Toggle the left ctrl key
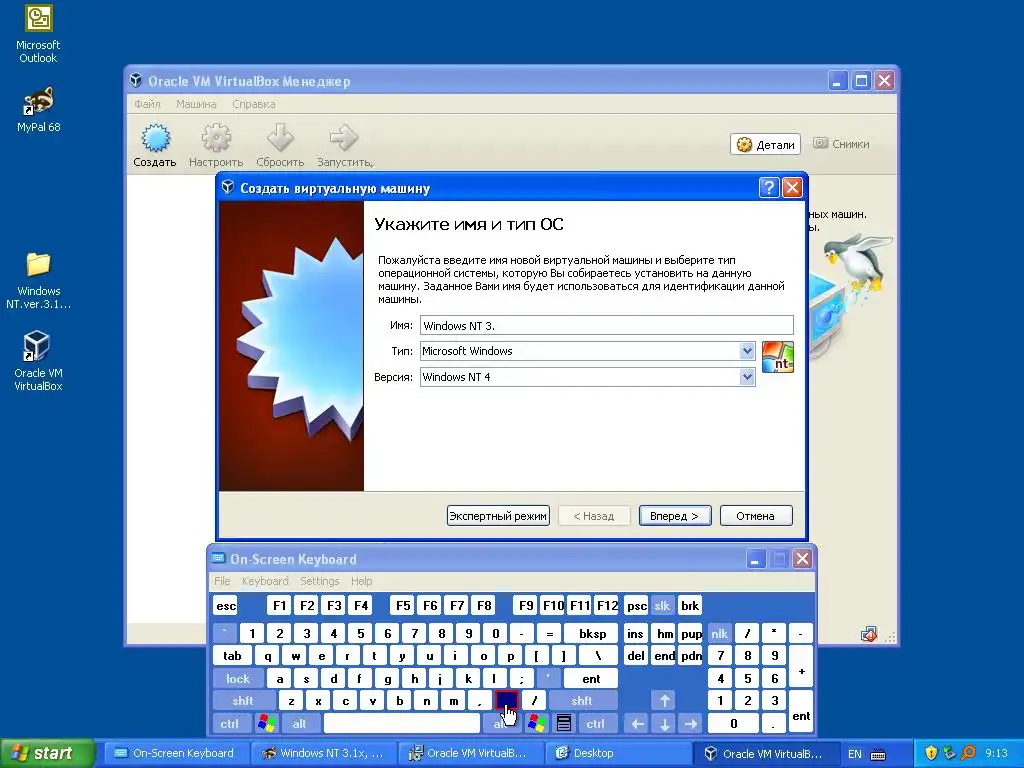This screenshot has height=768, width=1024. click(x=229, y=724)
